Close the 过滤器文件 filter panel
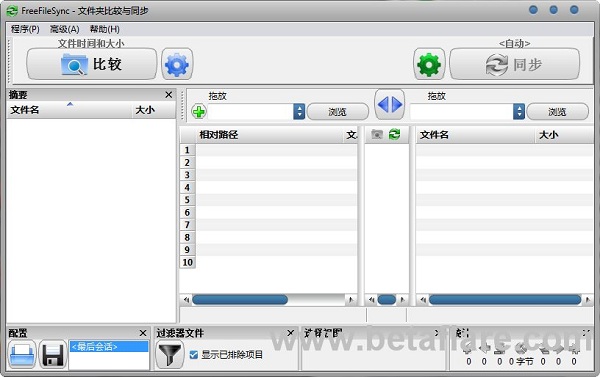The image size is (600, 377). click(x=290, y=333)
